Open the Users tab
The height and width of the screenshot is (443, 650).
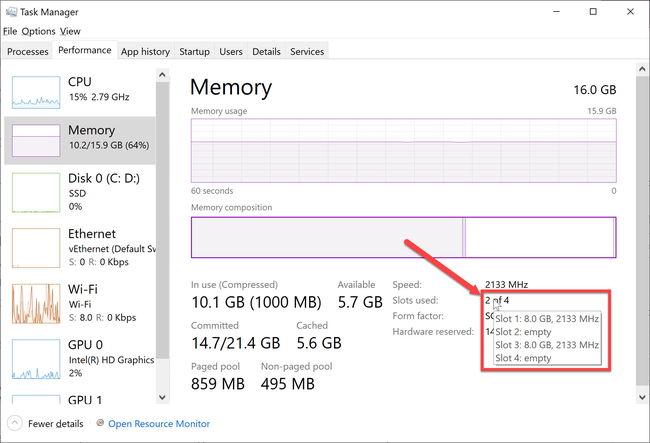click(231, 52)
